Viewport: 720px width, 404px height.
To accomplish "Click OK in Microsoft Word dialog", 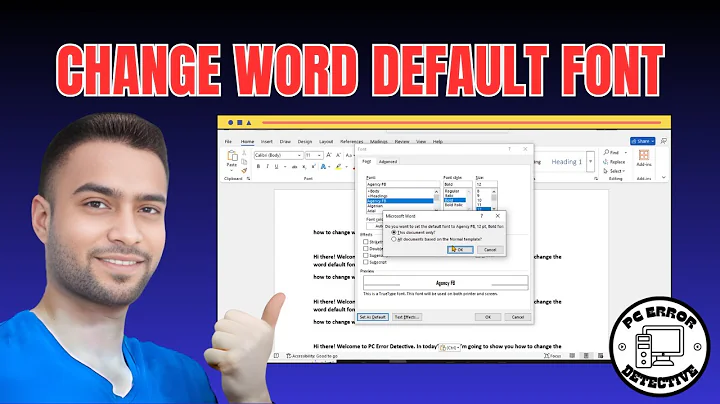I will click(460, 250).
